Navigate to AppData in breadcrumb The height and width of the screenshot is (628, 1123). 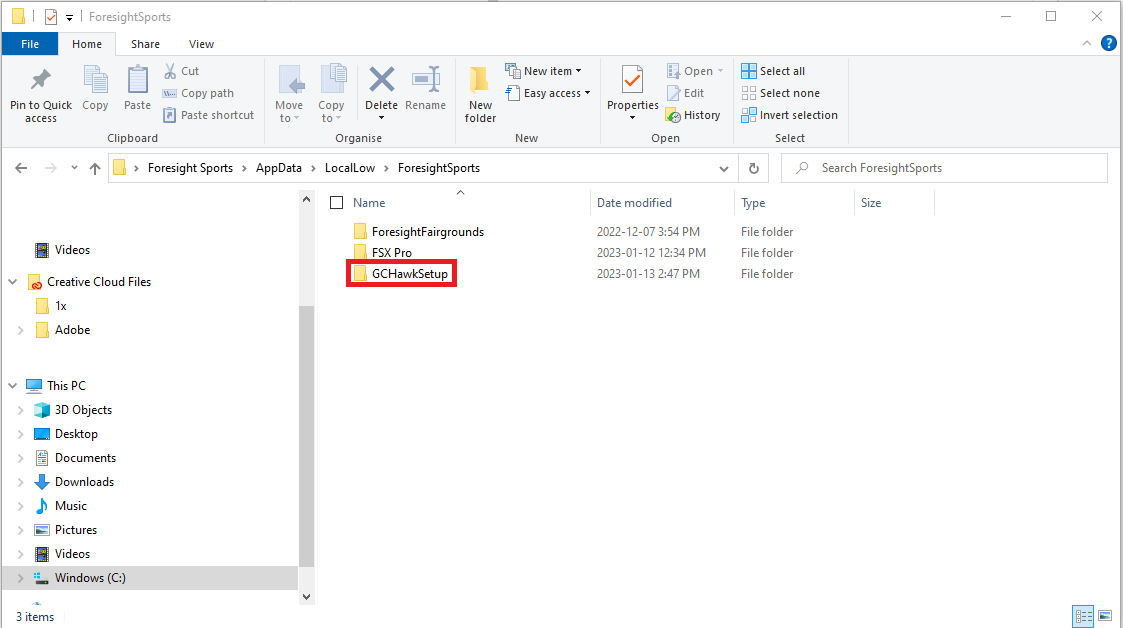tap(279, 168)
